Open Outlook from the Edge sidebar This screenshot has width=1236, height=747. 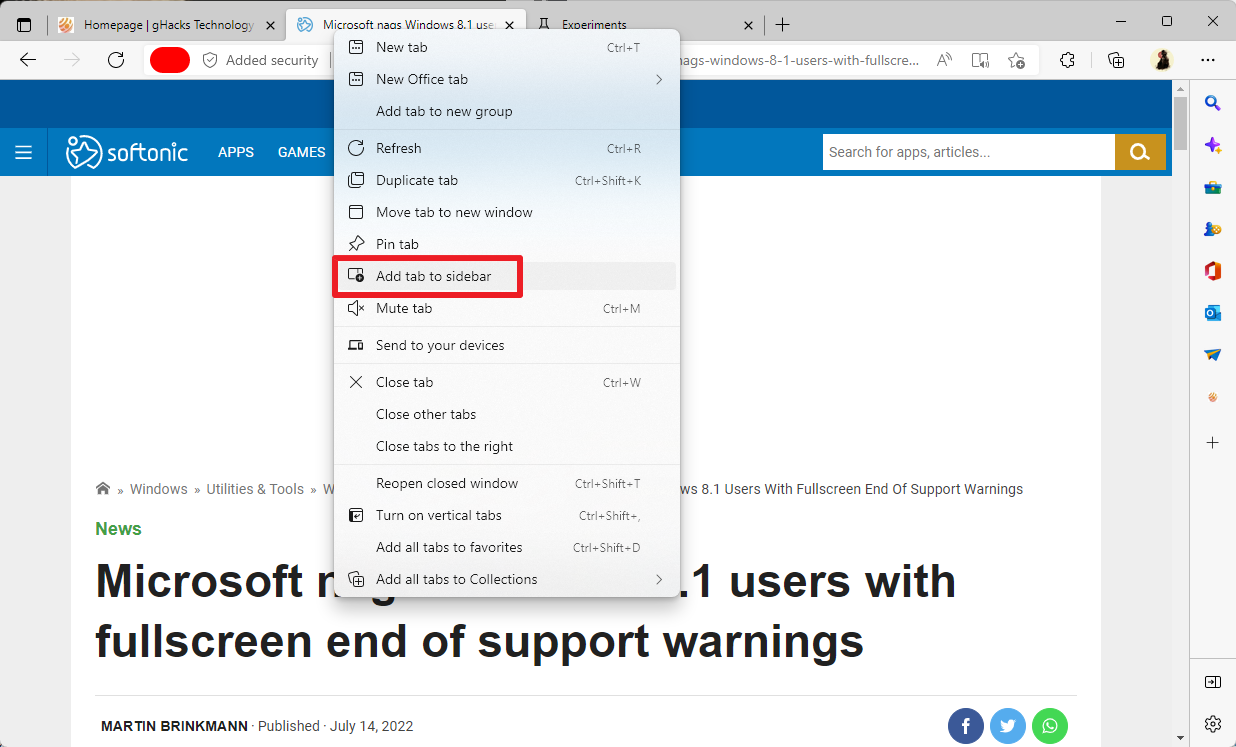[x=1212, y=313]
